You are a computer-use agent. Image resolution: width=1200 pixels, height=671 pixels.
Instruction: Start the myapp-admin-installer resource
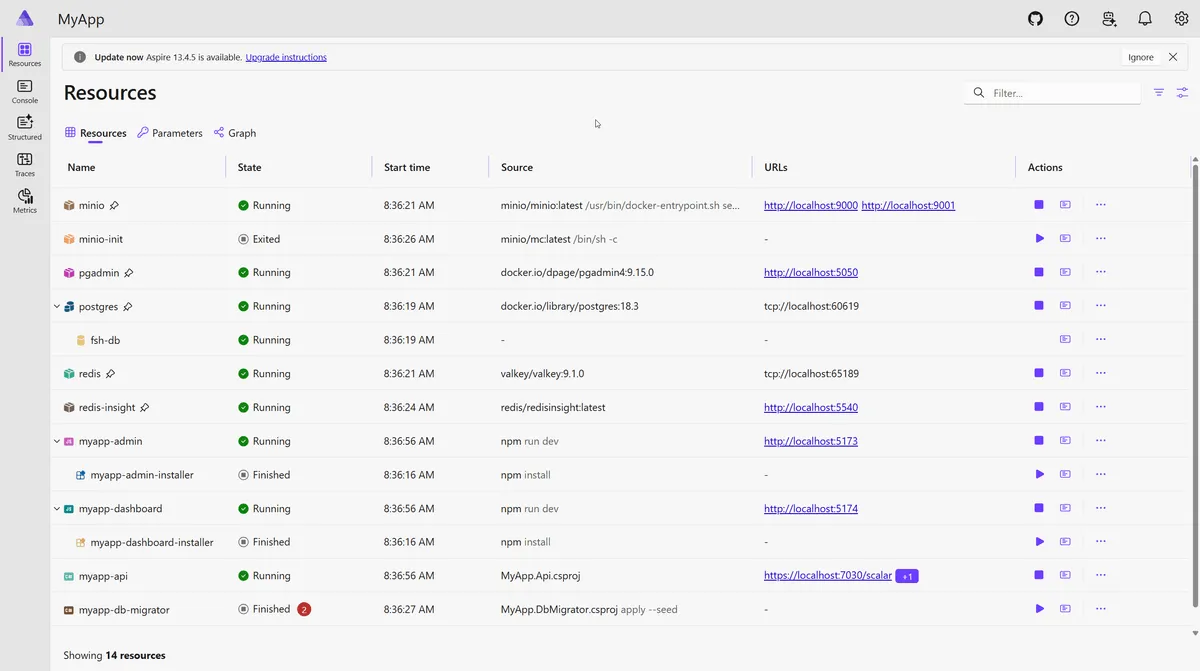[x=1039, y=474]
